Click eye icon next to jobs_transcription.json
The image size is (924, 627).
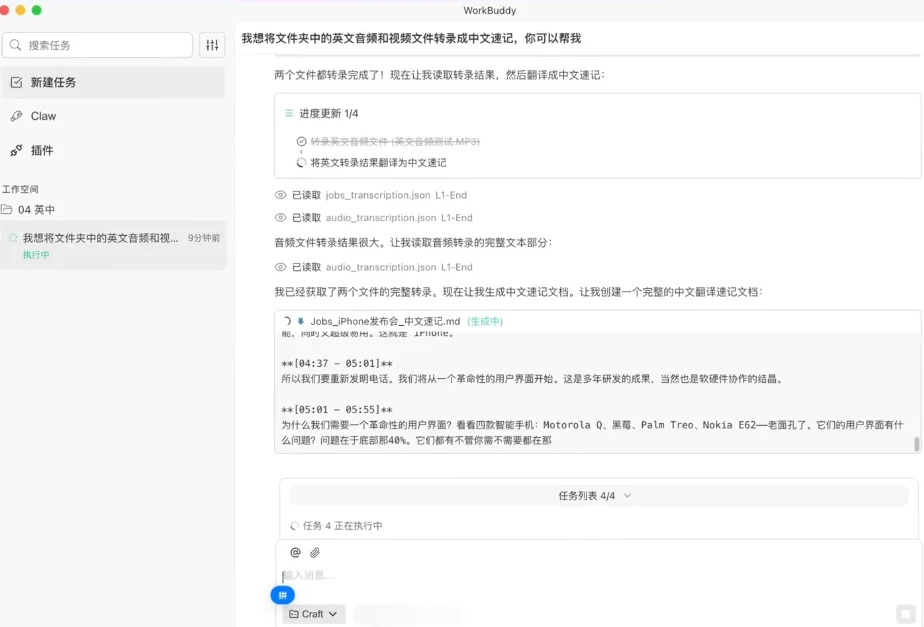point(281,195)
